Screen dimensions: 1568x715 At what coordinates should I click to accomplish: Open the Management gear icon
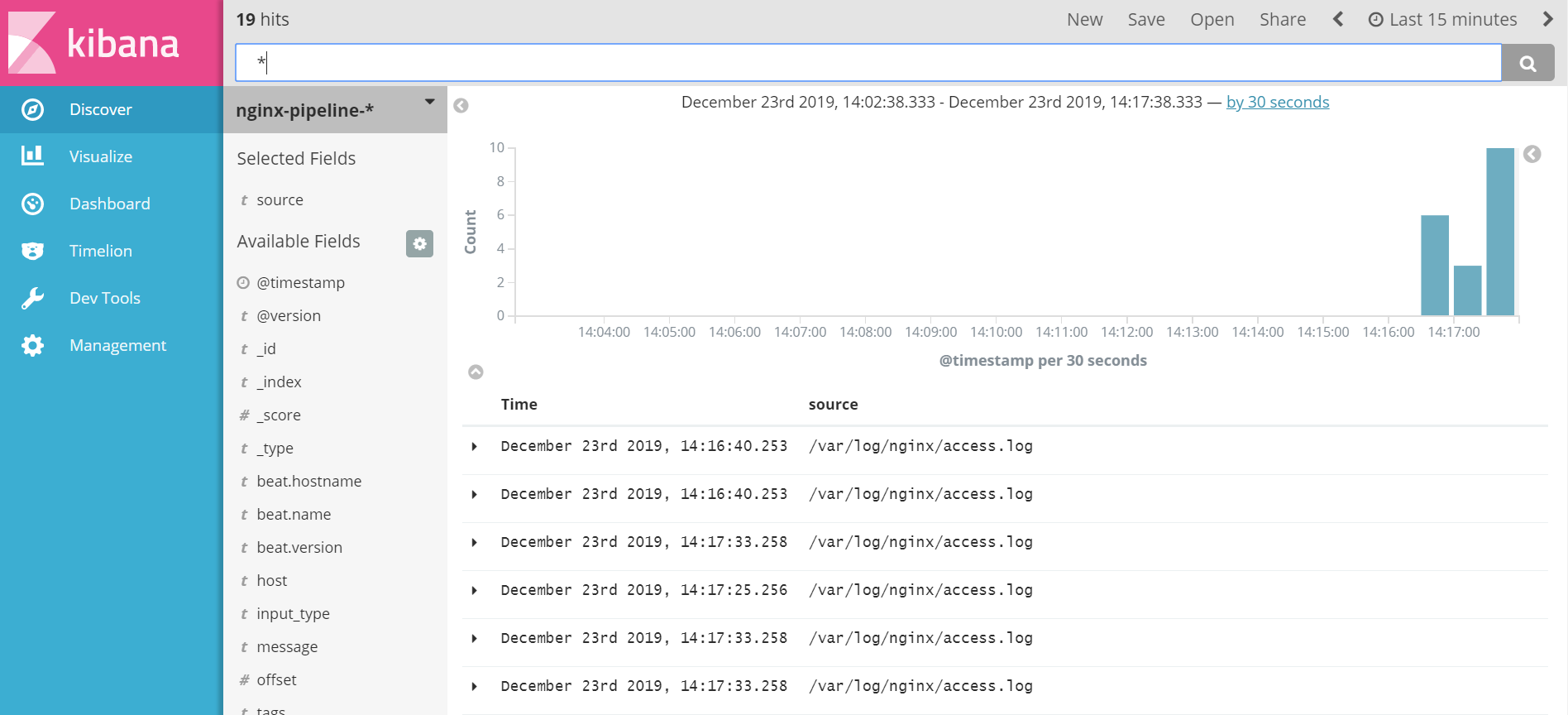pyautogui.click(x=32, y=345)
